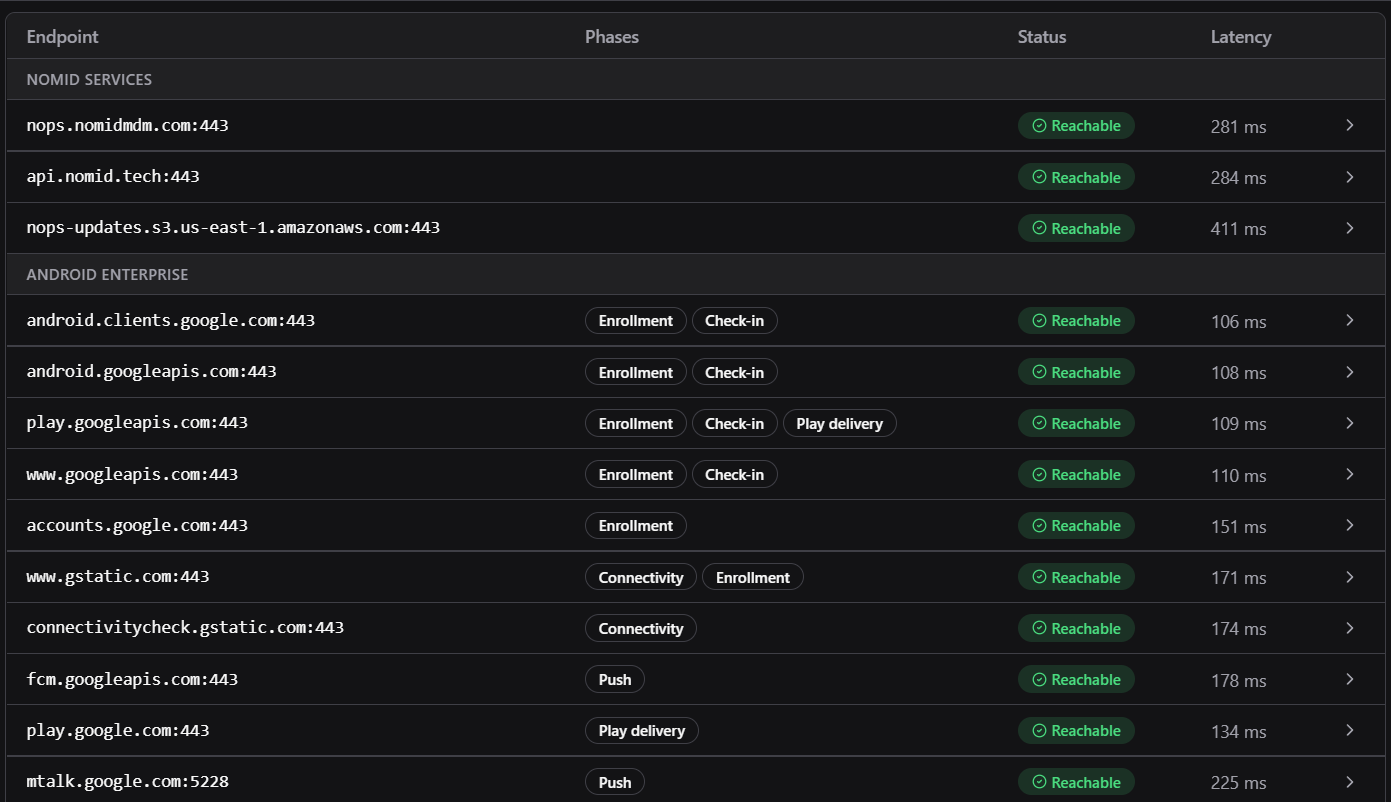Expand play.google.com:443 row chevron

point(1349,730)
